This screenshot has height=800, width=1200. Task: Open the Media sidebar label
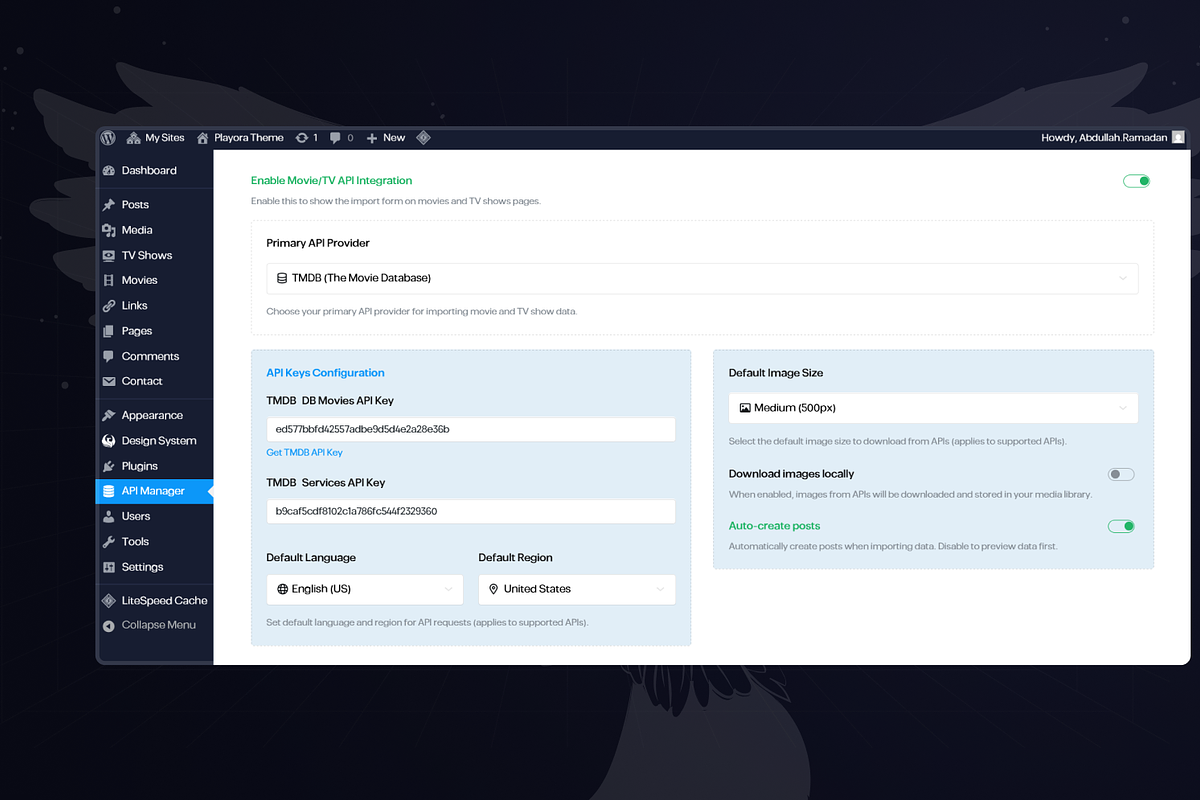[x=137, y=230]
